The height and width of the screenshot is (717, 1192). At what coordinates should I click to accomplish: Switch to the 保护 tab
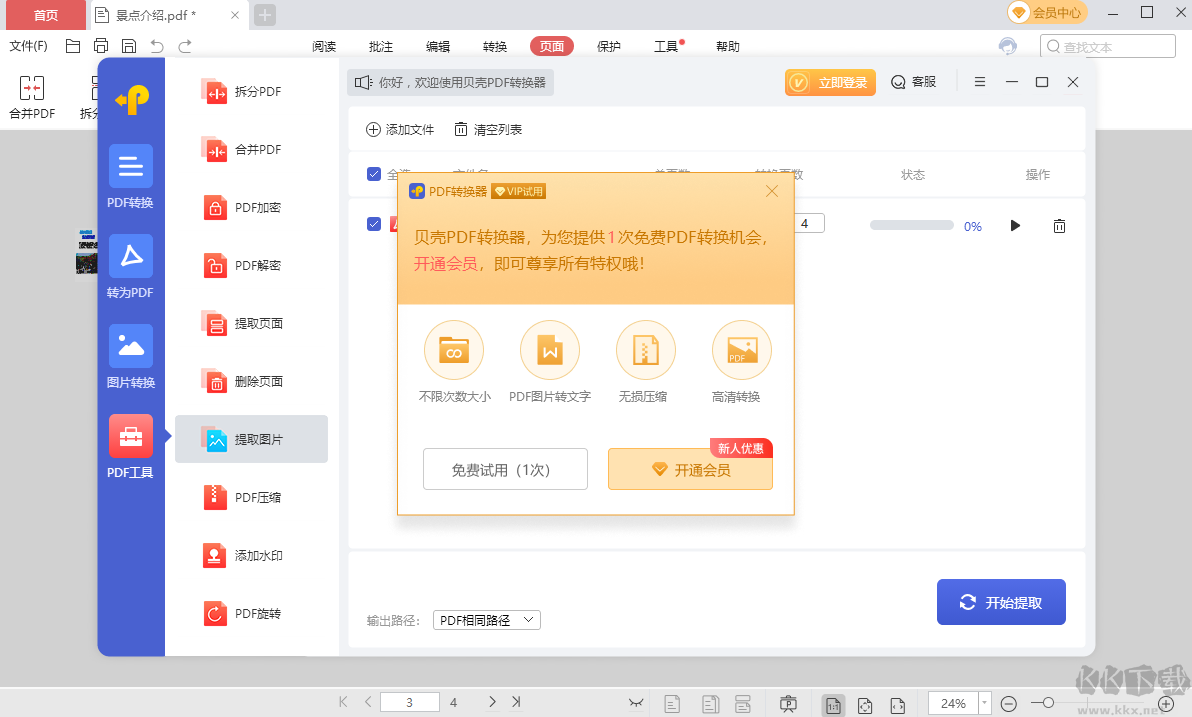[x=609, y=46]
